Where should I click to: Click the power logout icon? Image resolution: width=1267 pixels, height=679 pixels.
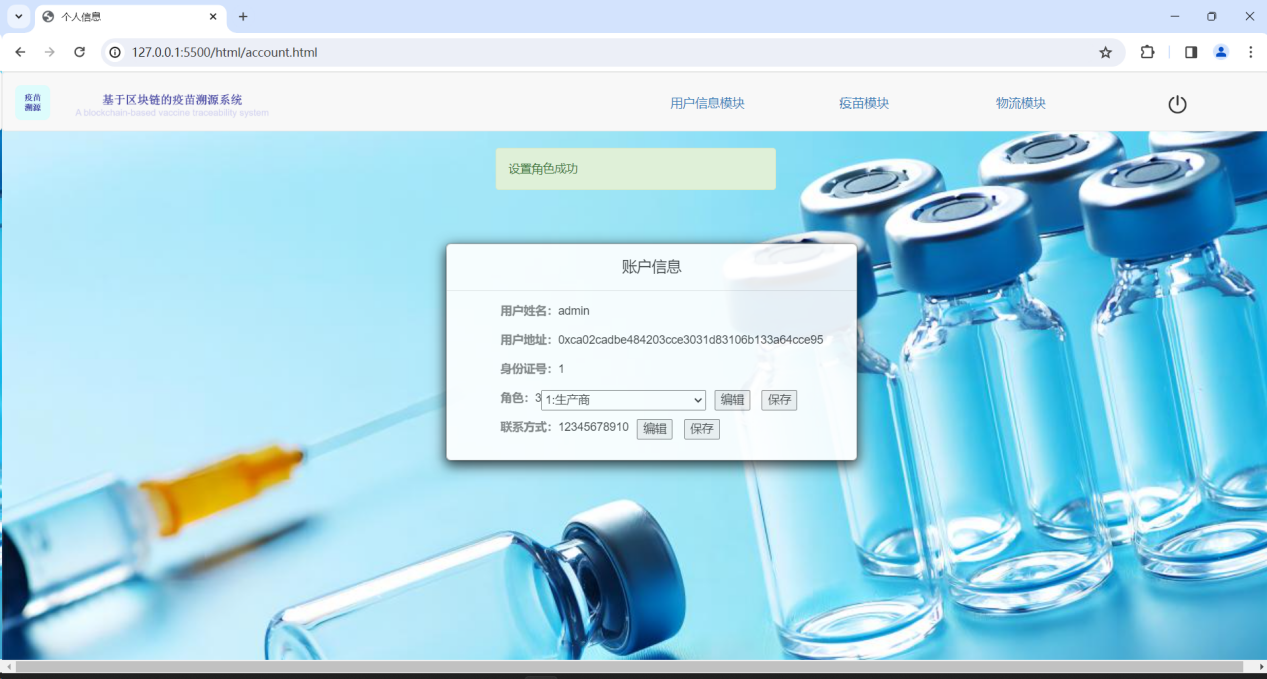(x=1177, y=104)
